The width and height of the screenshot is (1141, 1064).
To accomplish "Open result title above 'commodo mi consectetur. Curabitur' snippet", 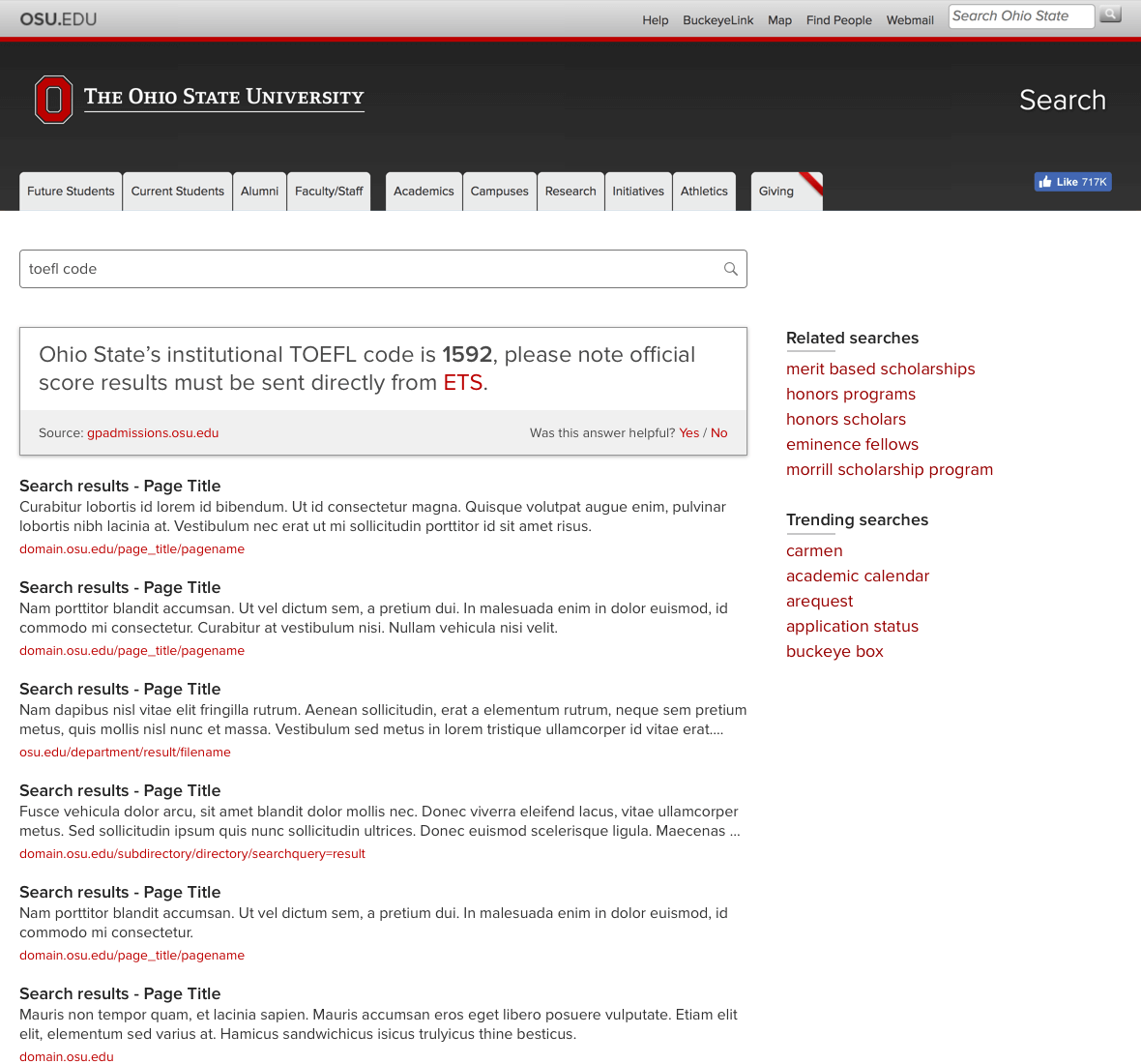I will (x=120, y=587).
